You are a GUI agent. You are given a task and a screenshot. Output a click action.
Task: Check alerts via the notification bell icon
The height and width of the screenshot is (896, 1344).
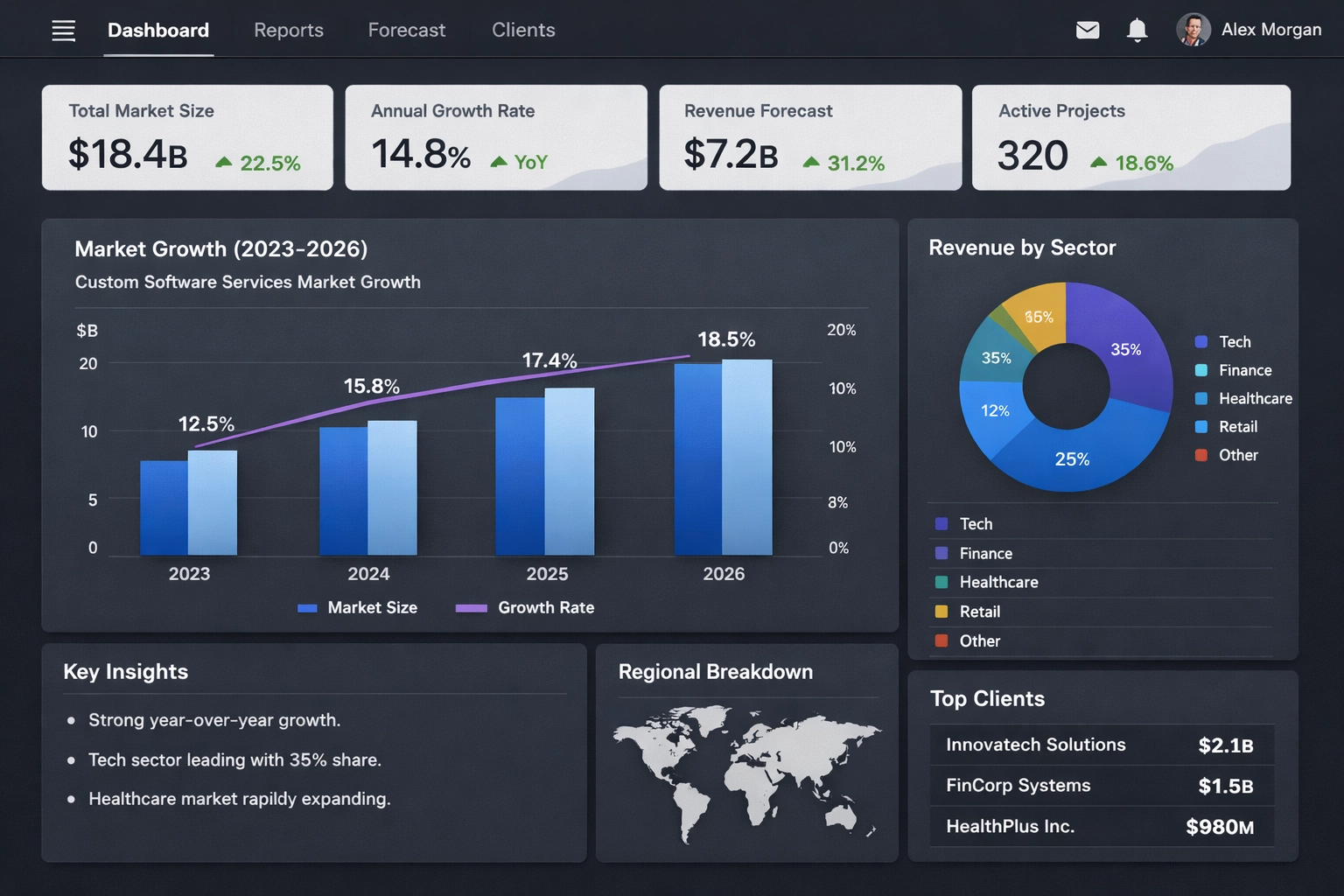pos(1137,29)
